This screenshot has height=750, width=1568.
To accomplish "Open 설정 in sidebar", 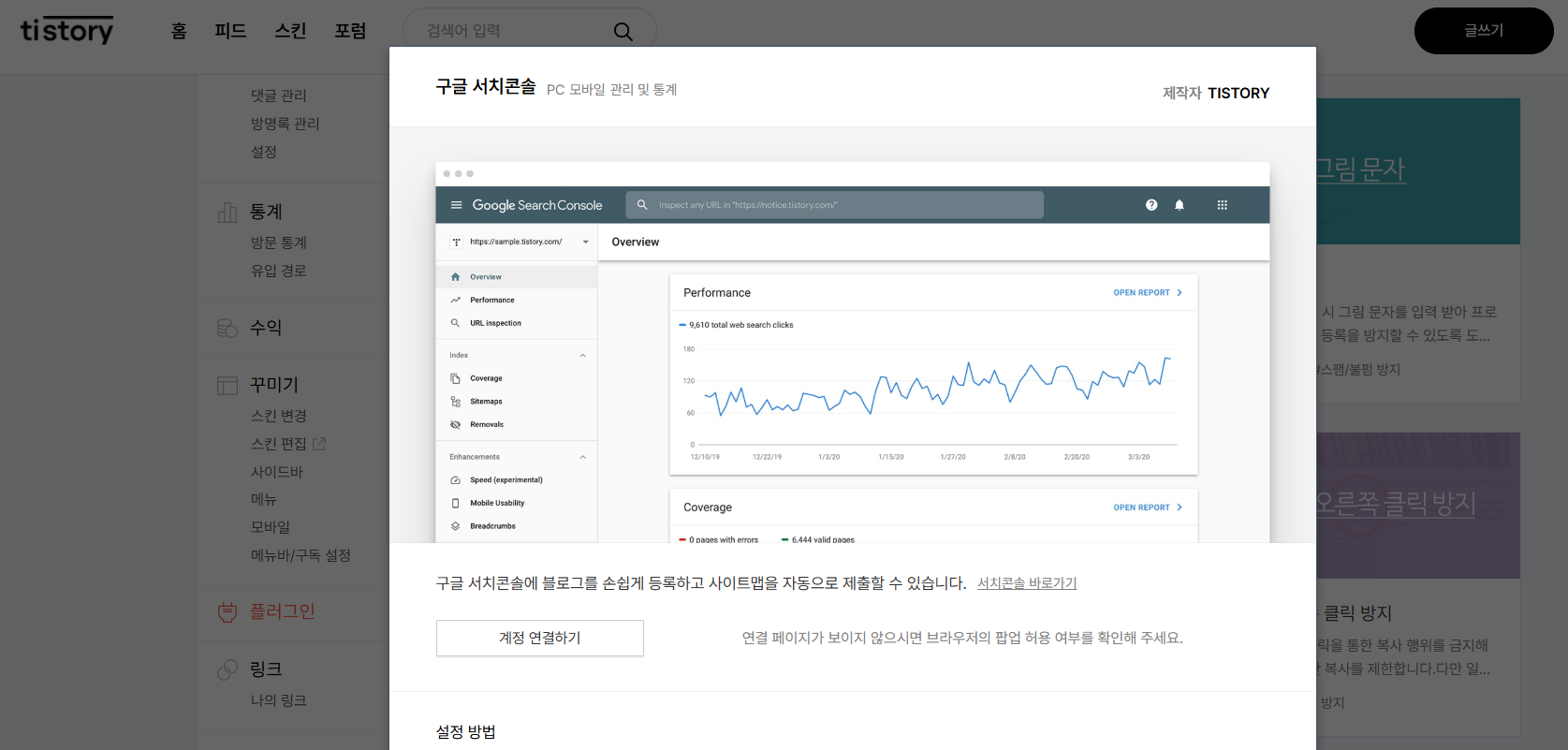I will pyautogui.click(x=264, y=152).
